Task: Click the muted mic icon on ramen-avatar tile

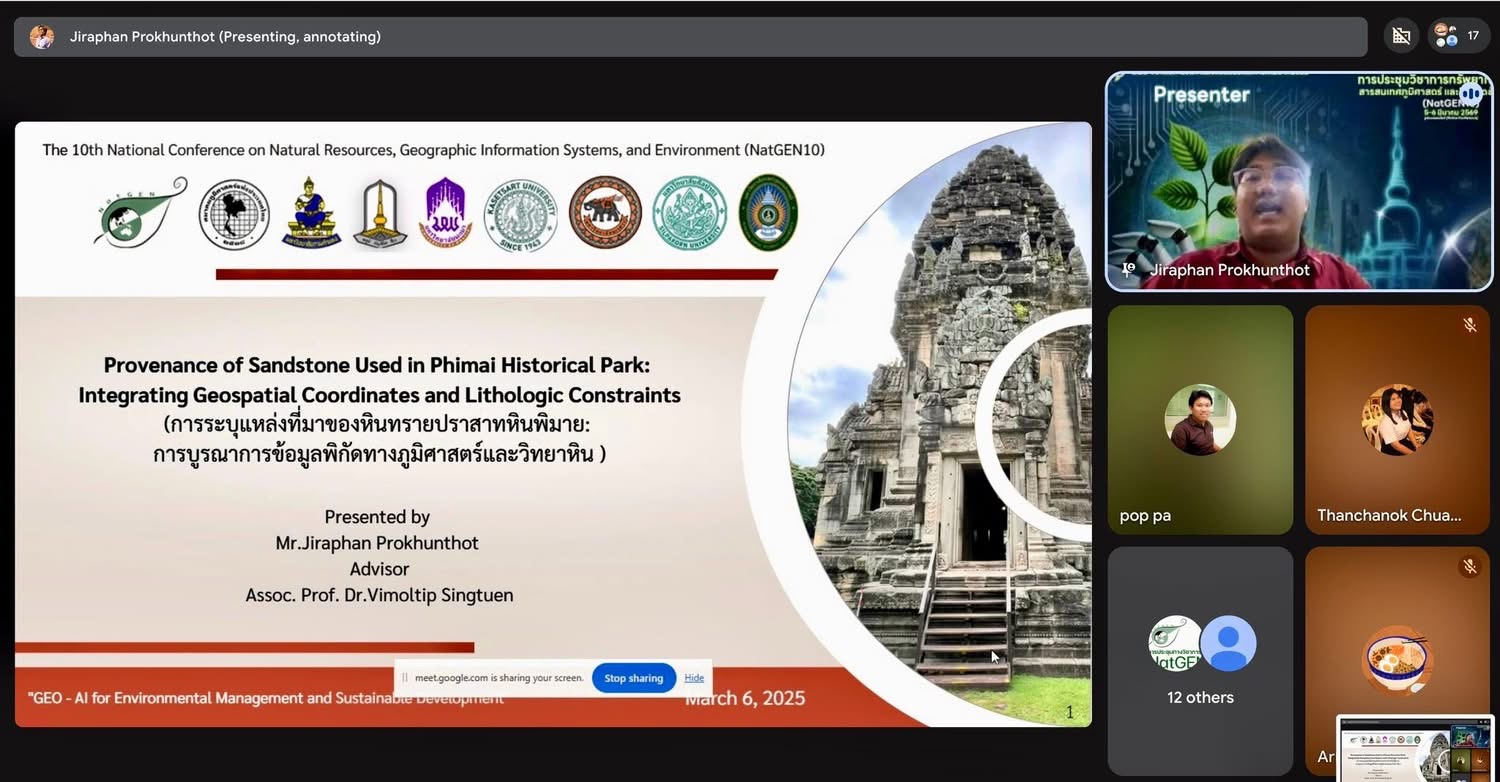Action: (x=1469, y=567)
